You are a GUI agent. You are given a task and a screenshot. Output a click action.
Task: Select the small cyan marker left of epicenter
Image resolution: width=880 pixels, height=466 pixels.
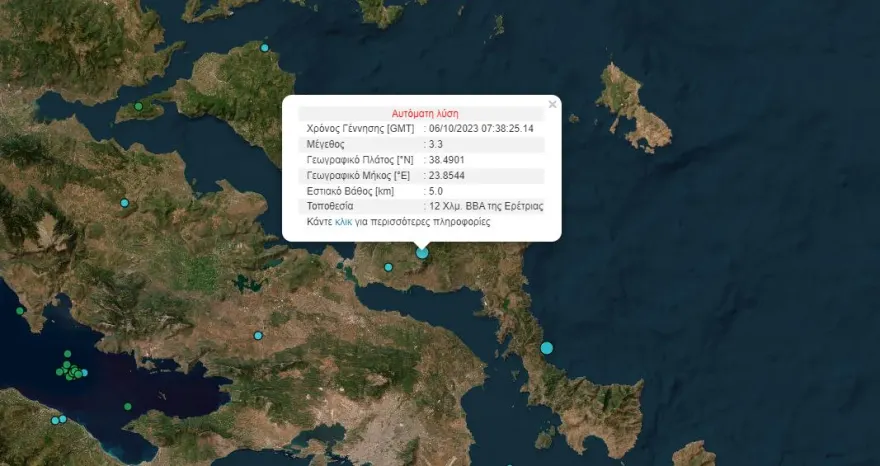[388, 267]
